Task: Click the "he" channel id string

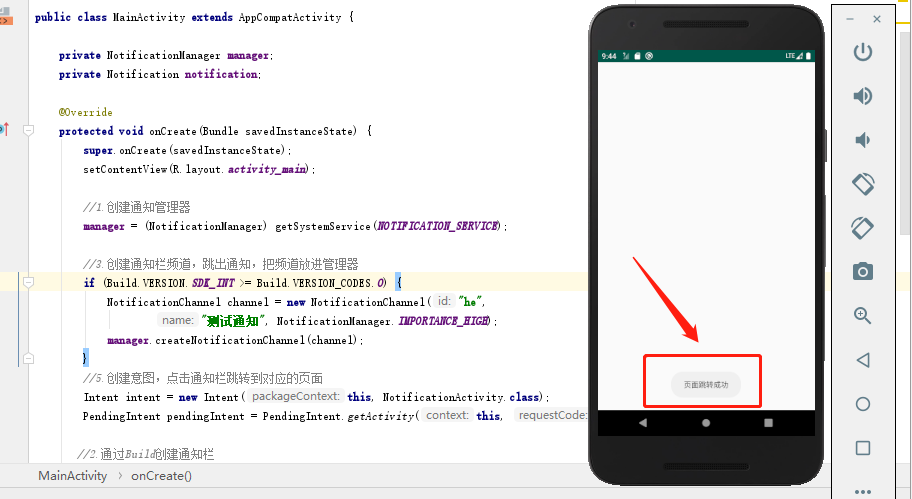Action: 468,302
